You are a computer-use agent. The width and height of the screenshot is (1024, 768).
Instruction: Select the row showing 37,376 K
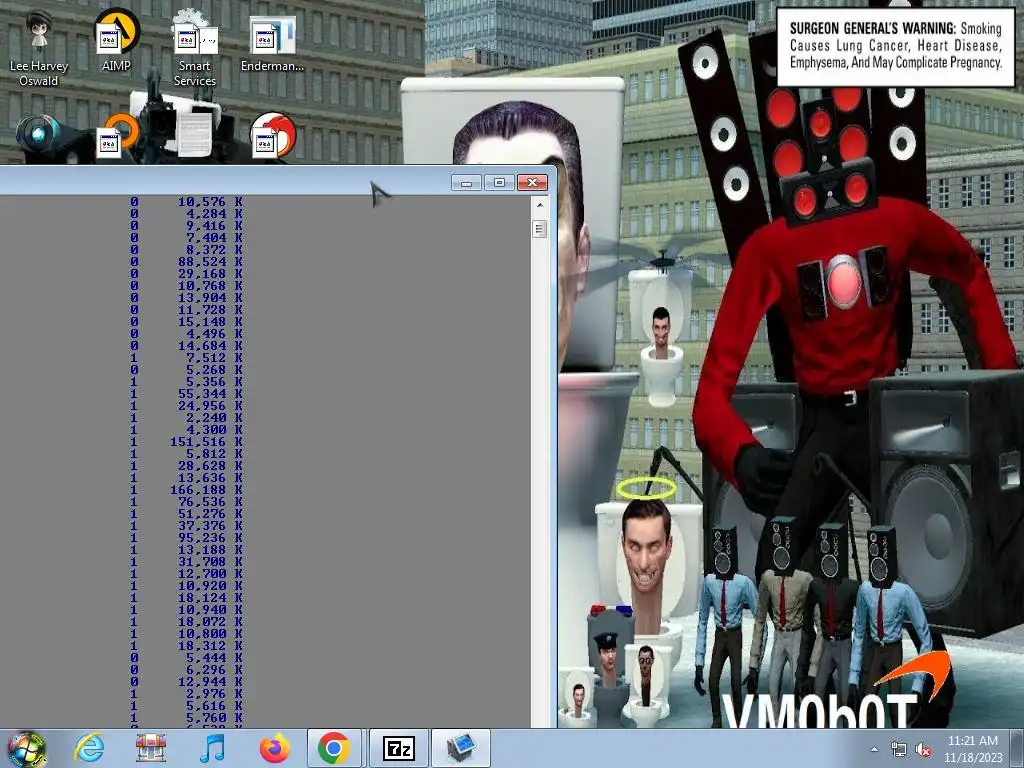pyautogui.click(x=186, y=526)
